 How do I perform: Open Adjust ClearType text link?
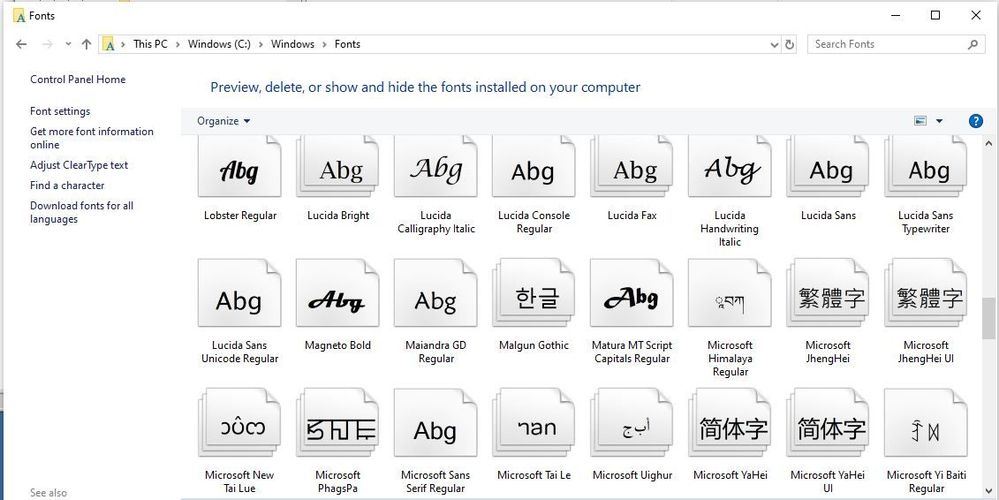coord(79,165)
